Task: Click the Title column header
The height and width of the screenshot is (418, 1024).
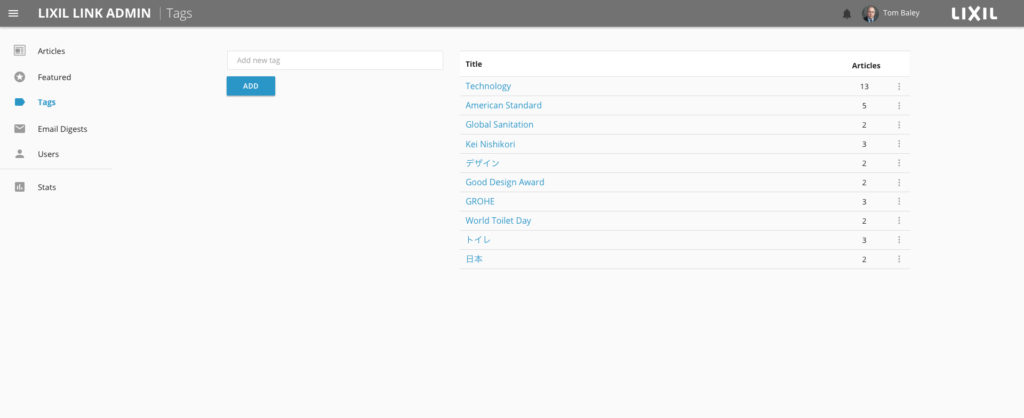Action: coord(473,64)
